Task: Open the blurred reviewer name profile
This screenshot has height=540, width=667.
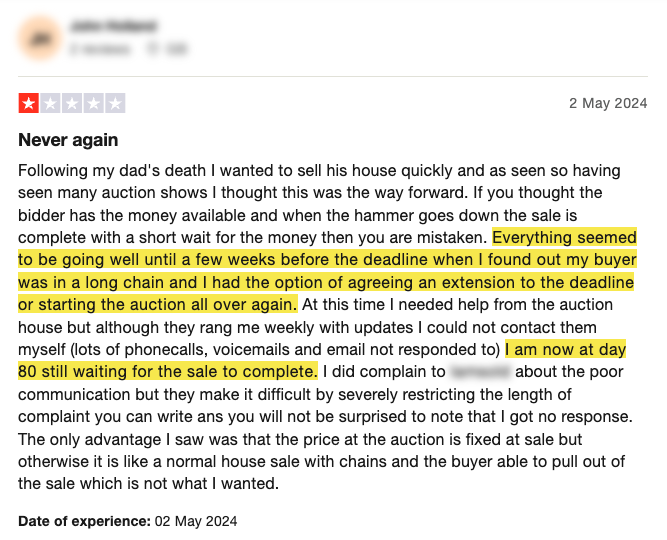Action: (x=113, y=25)
